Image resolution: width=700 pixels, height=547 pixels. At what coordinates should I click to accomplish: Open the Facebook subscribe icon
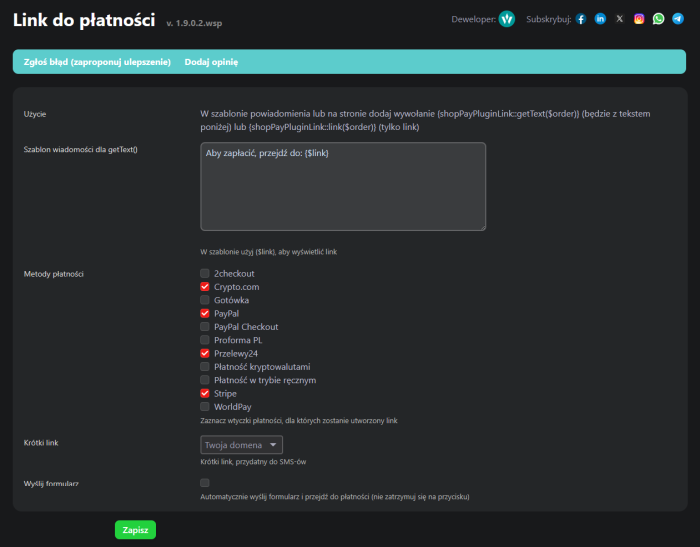point(581,19)
